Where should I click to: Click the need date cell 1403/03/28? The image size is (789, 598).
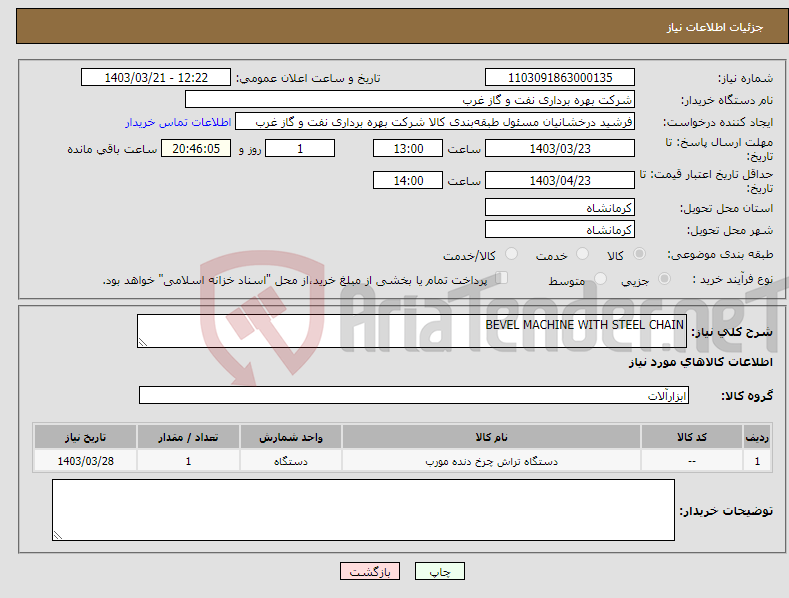[x=86, y=461]
